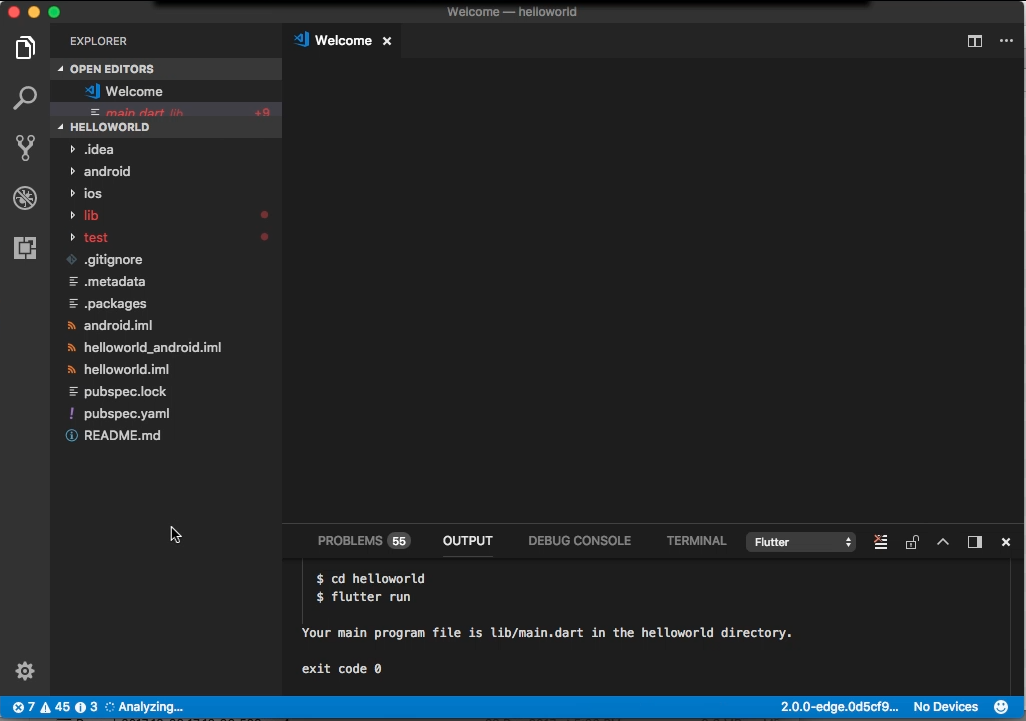Select the Output tab
The width and height of the screenshot is (1026, 721).
point(467,541)
